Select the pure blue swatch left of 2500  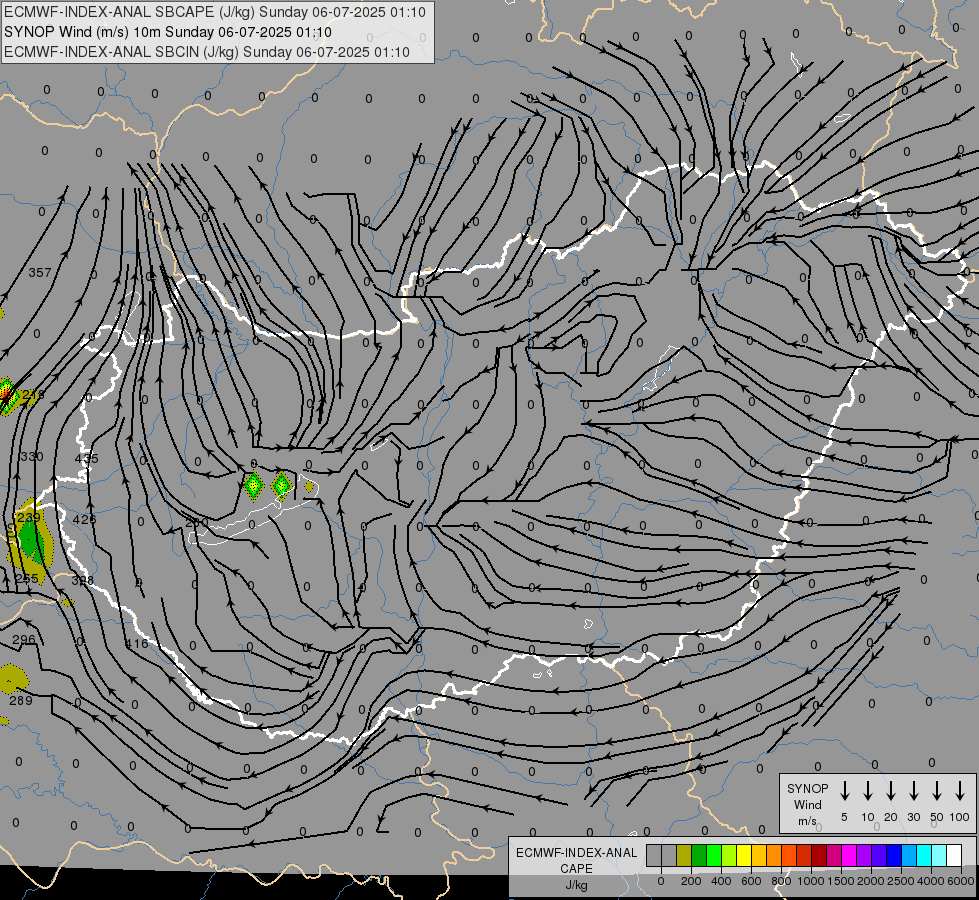(x=893, y=856)
